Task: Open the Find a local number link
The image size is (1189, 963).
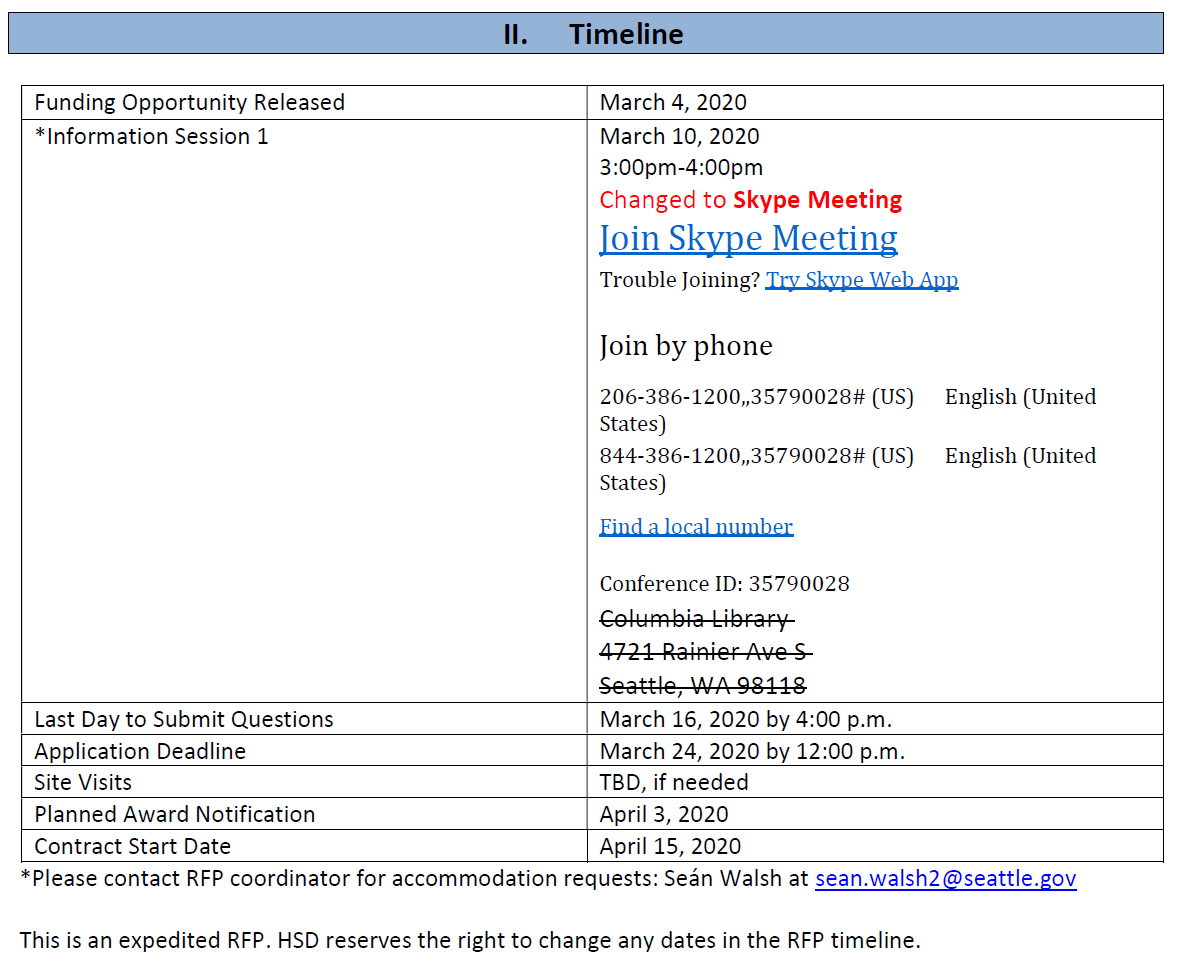Action: 696,526
